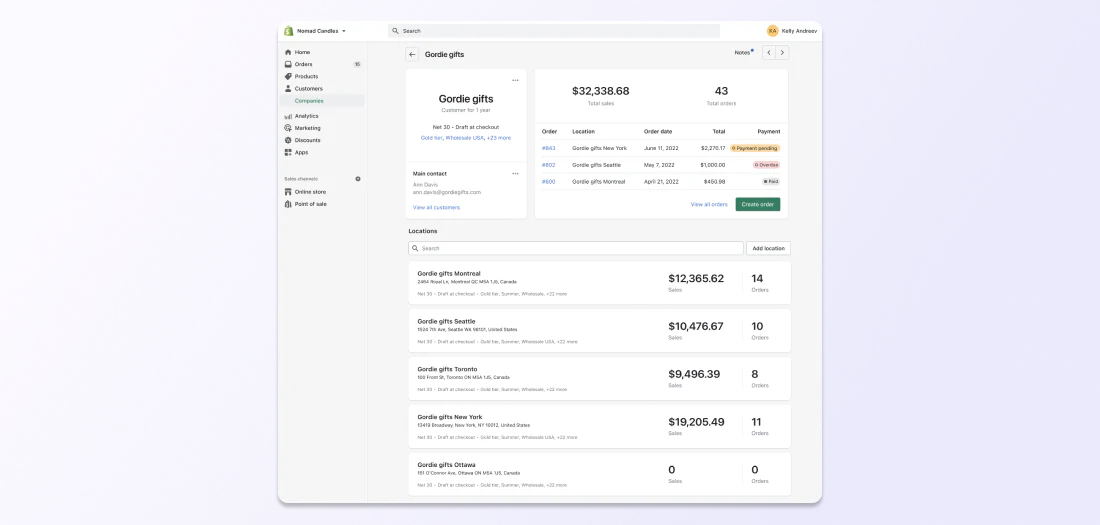Image resolution: width=1100 pixels, height=525 pixels.
Task: Click the Add location button
Action: click(768, 248)
